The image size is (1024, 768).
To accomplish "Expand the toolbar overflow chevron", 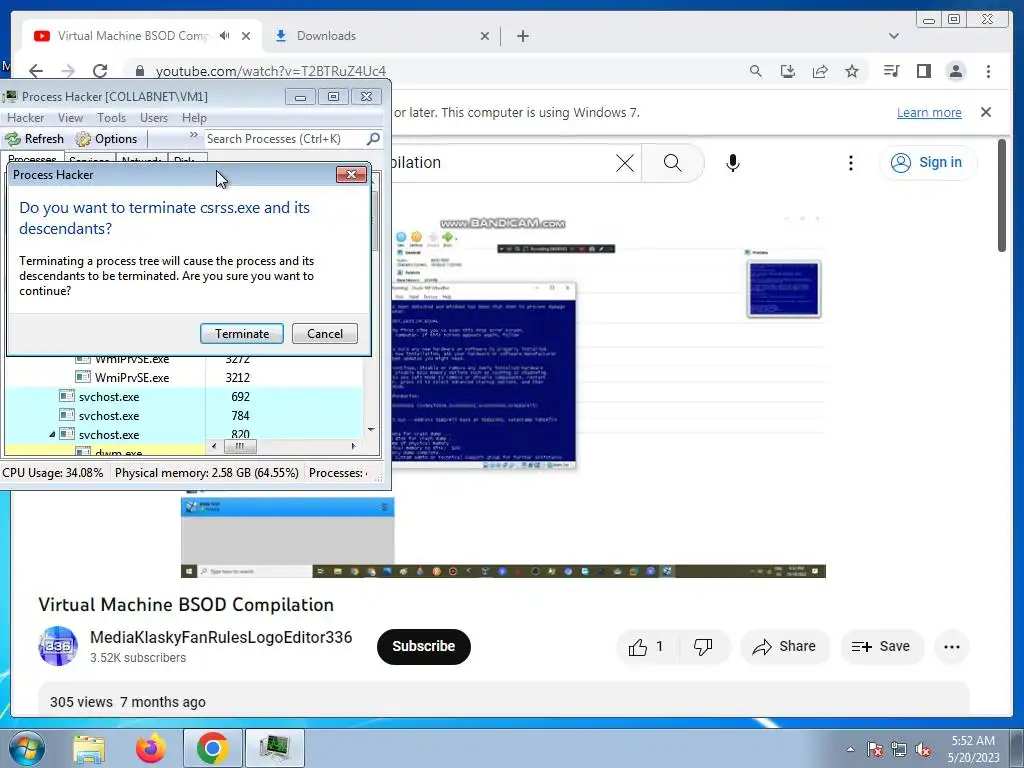I will click(193, 135).
